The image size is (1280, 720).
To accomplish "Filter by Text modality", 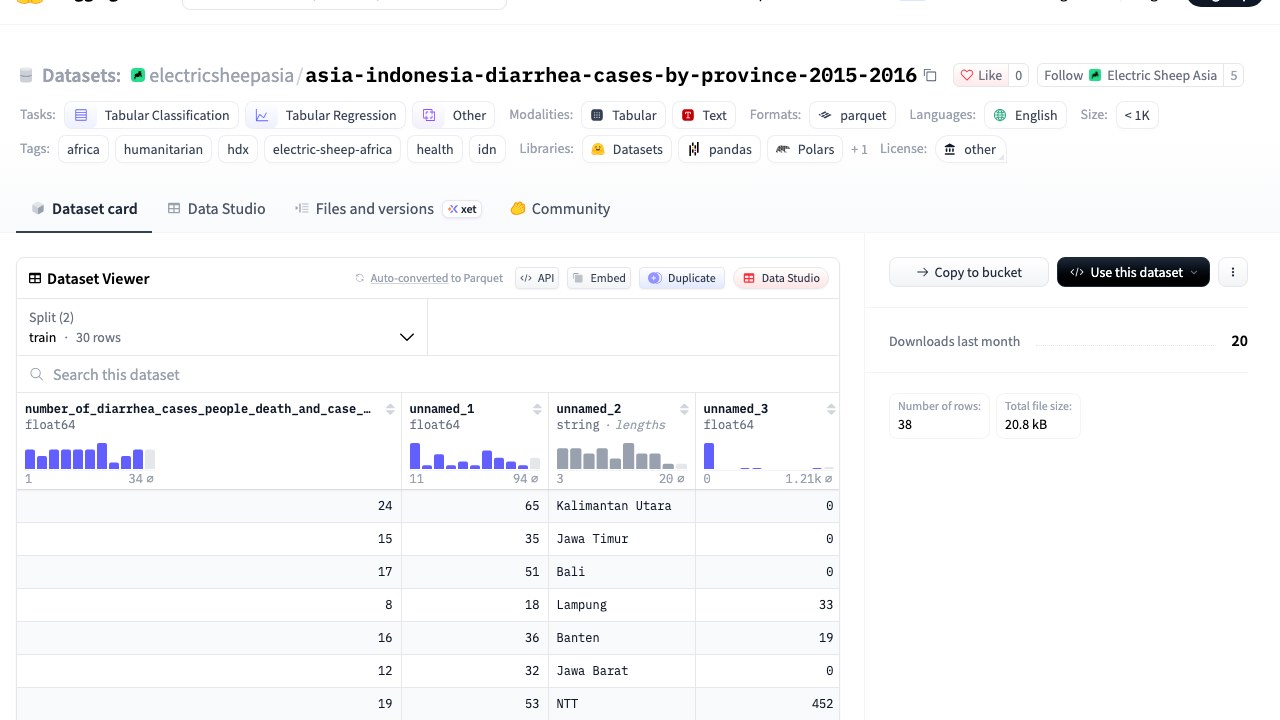I will (x=704, y=115).
